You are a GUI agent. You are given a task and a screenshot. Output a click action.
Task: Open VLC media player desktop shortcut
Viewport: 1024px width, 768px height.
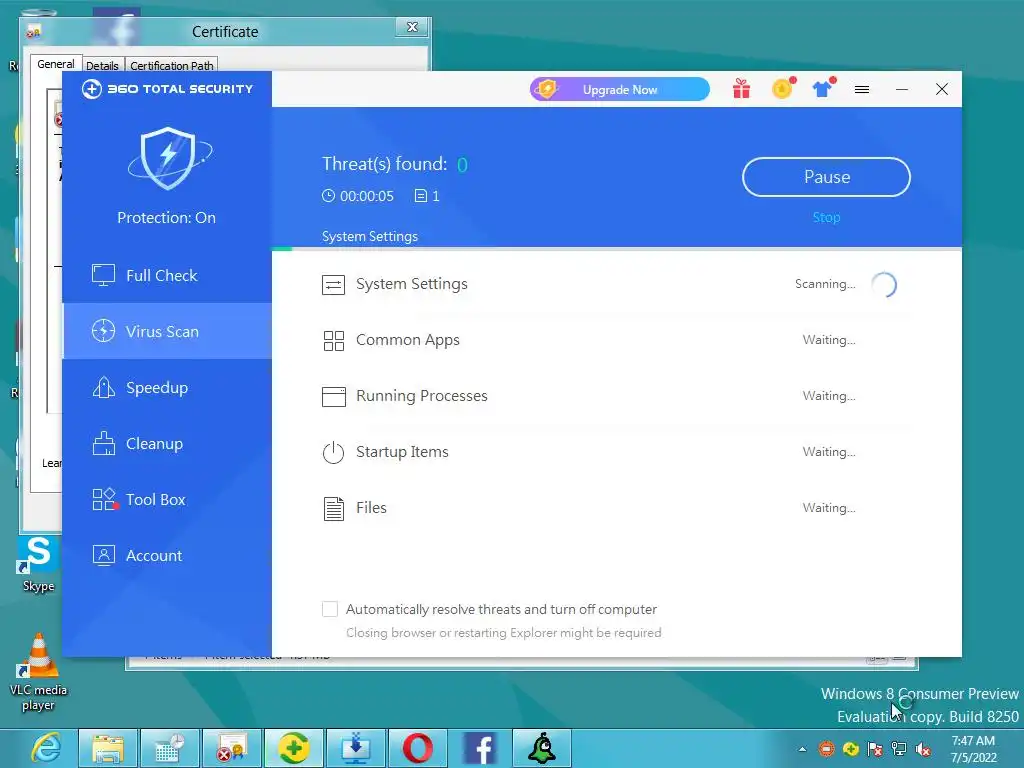pyautogui.click(x=38, y=673)
